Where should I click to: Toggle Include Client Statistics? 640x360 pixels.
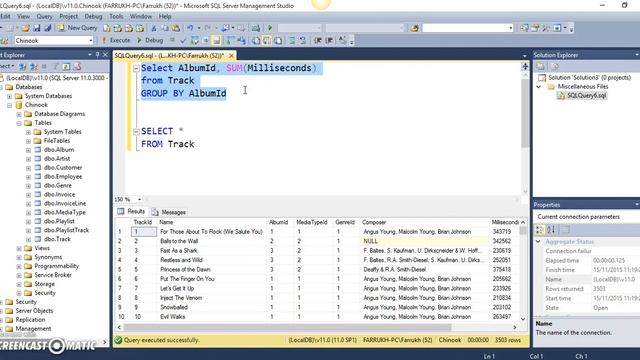pos(241,40)
